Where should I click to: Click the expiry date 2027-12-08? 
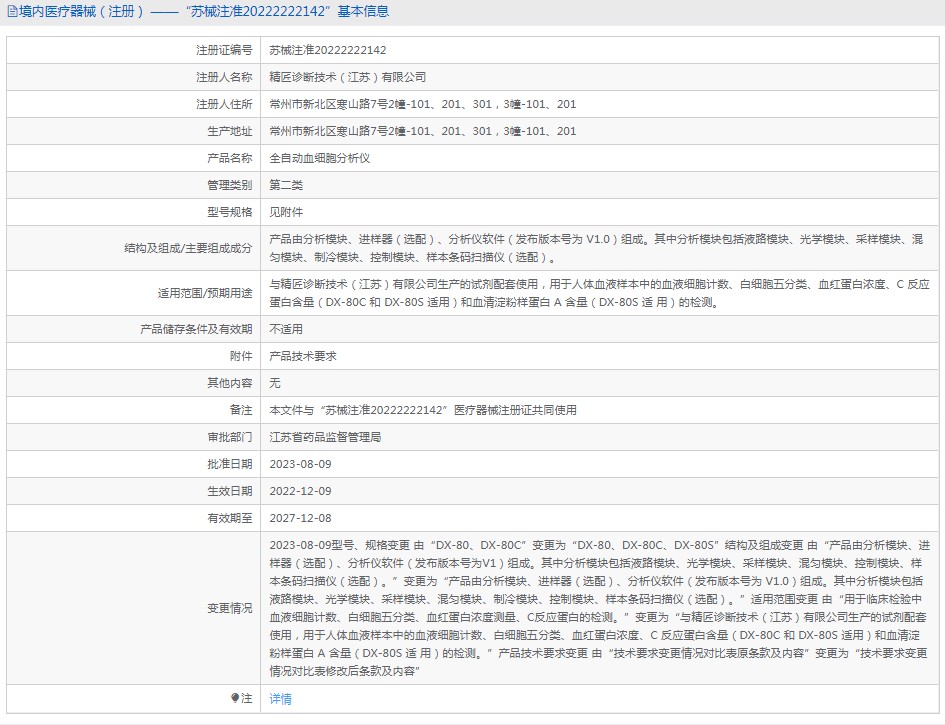click(x=300, y=518)
